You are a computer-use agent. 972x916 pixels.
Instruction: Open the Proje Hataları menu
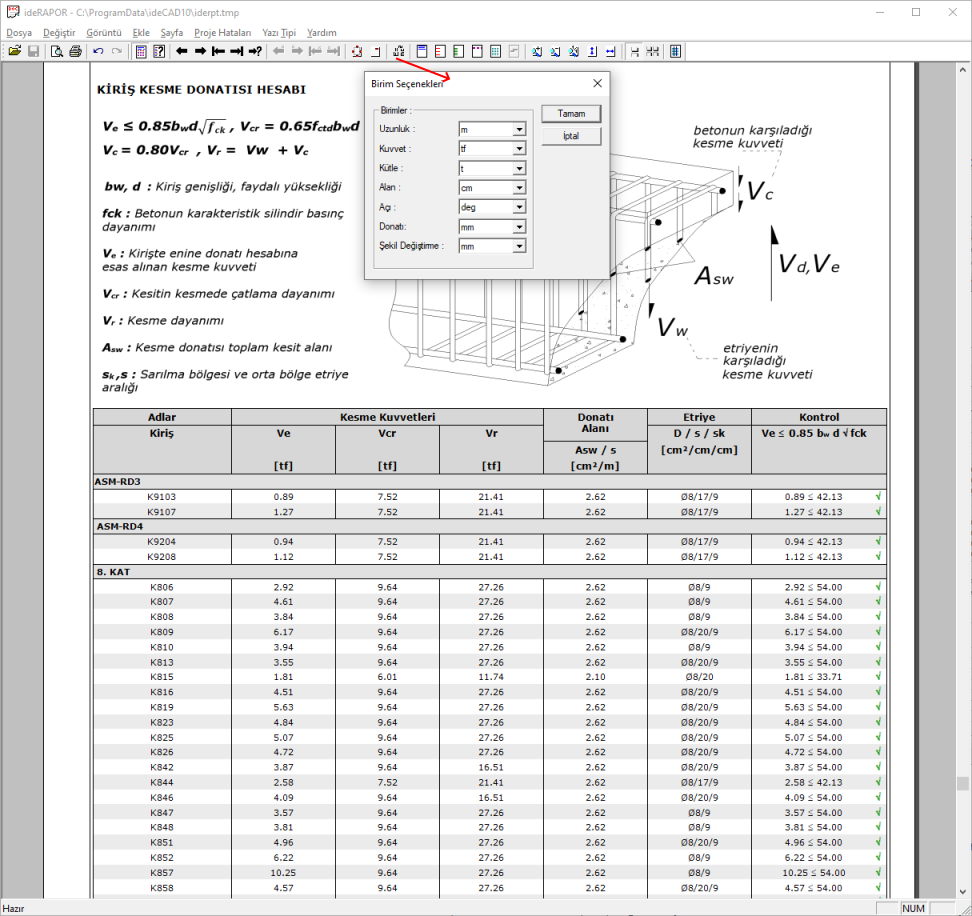[223, 32]
